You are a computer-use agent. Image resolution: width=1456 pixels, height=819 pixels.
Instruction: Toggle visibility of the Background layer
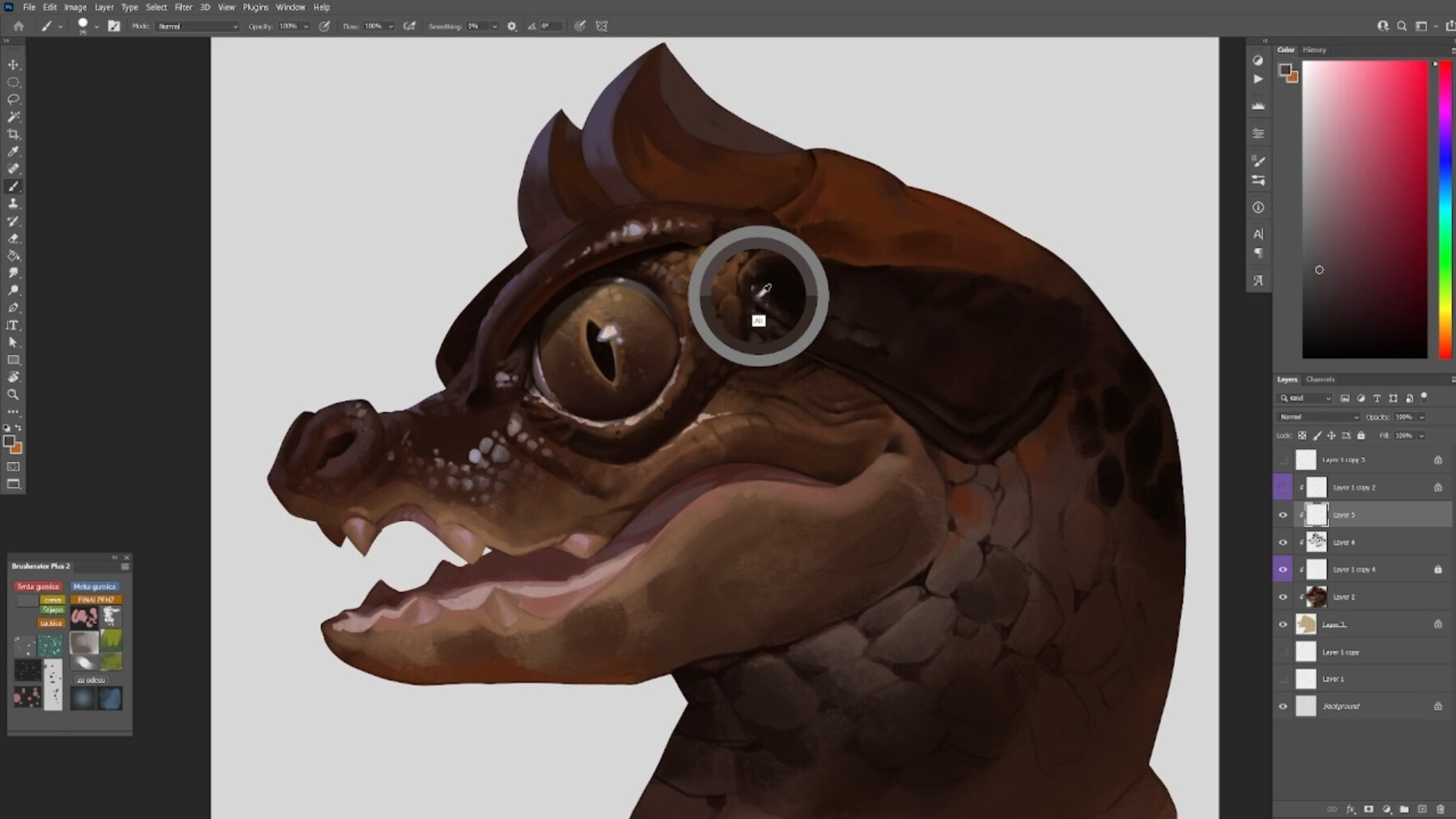pyautogui.click(x=1283, y=706)
